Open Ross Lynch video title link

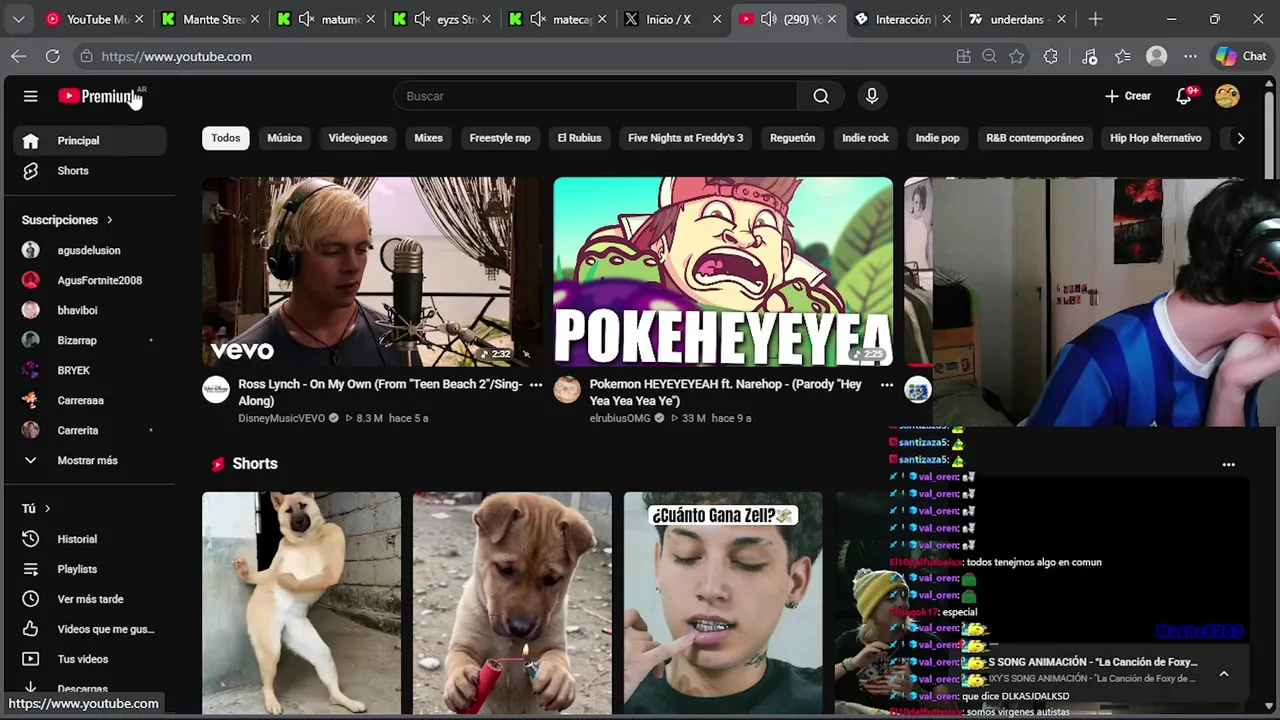tap(380, 392)
